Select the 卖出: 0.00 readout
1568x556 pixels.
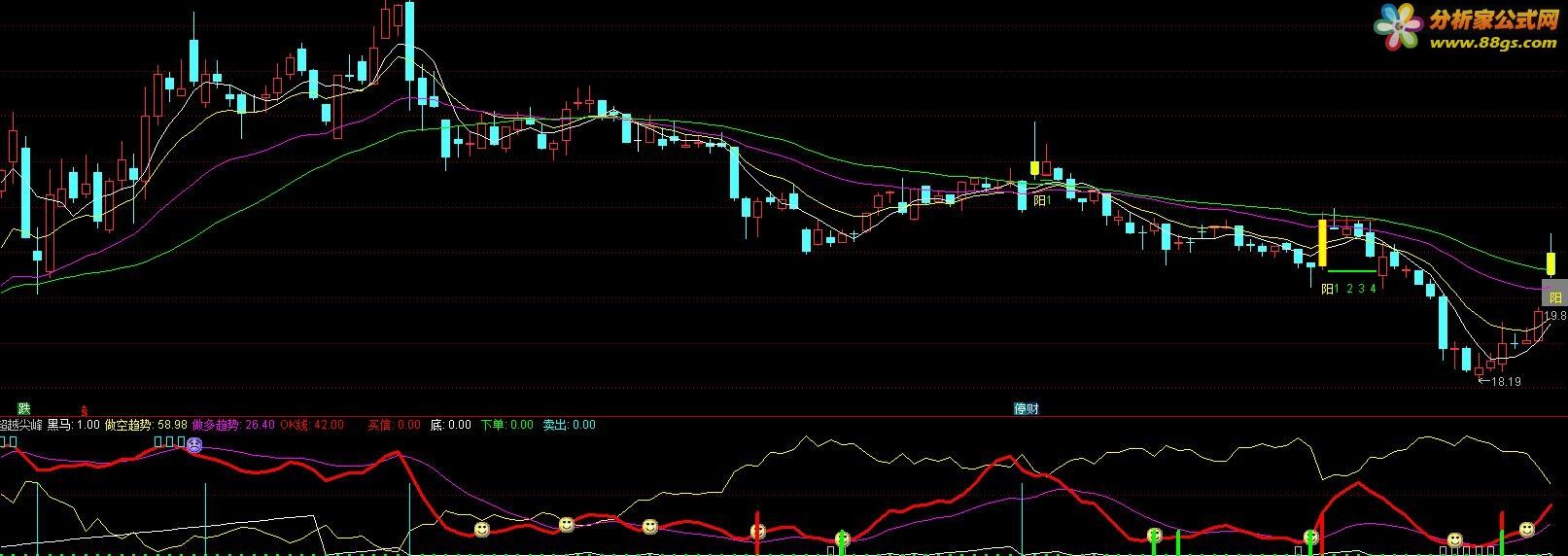click(x=569, y=425)
